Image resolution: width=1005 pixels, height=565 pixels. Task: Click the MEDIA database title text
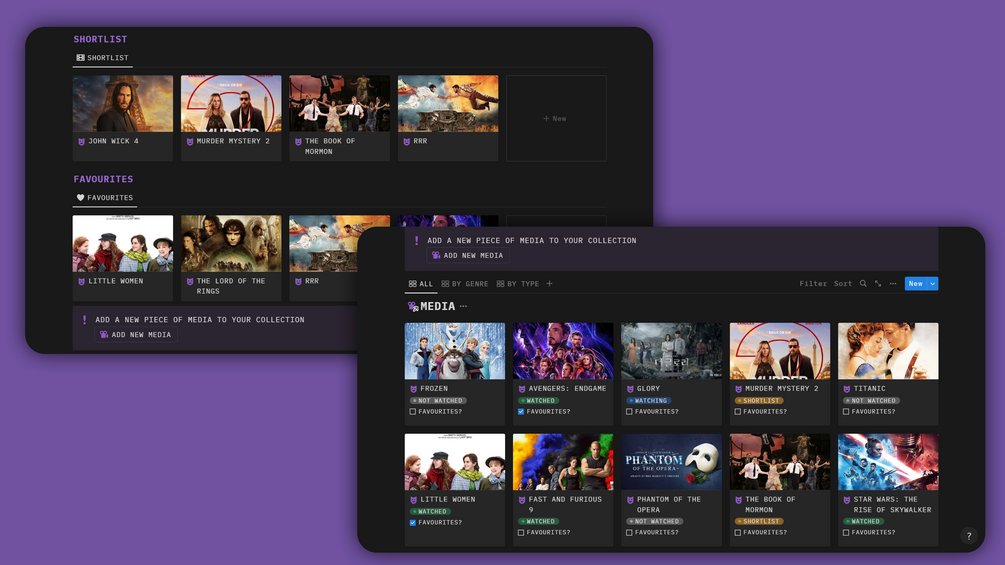coord(438,306)
